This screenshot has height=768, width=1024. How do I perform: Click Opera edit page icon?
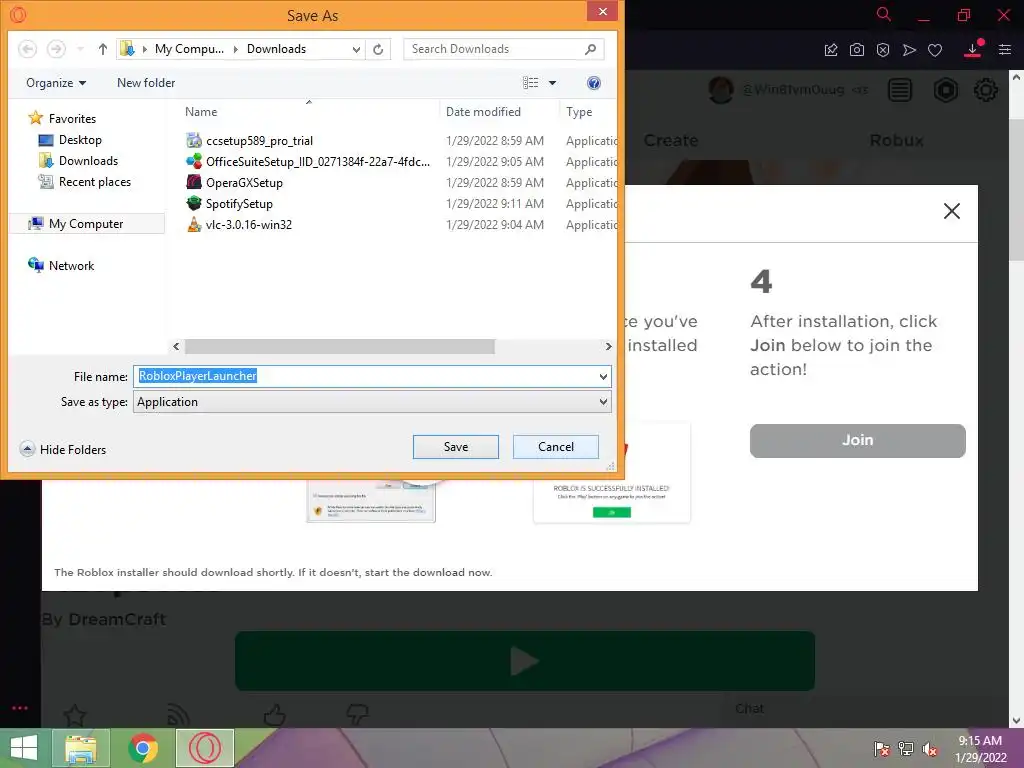tap(831, 50)
